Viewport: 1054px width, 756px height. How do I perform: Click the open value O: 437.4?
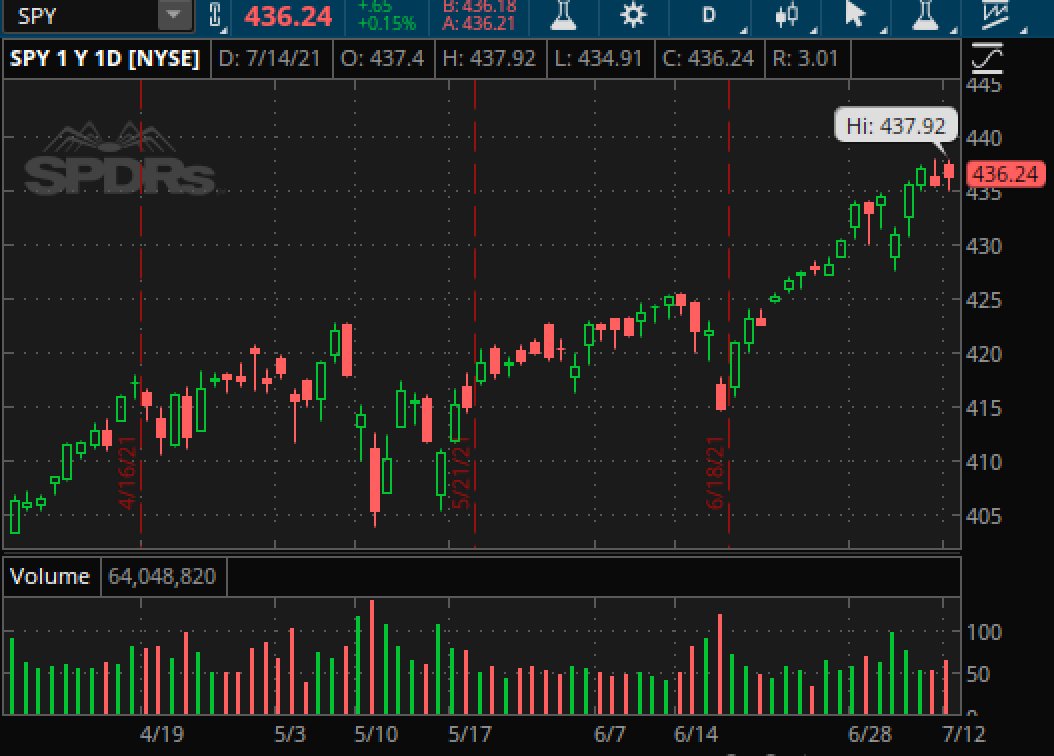[x=382, y=58]
